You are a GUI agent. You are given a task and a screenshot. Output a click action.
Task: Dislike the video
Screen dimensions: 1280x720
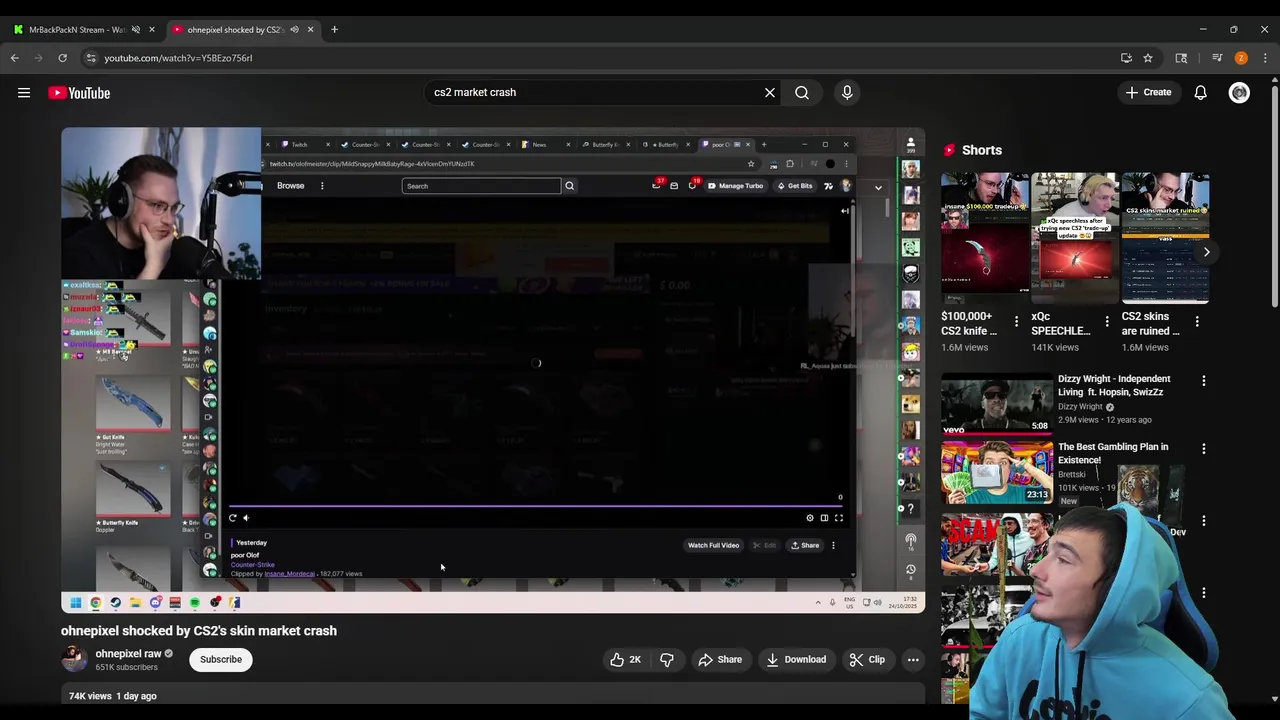tap(666, 660)
